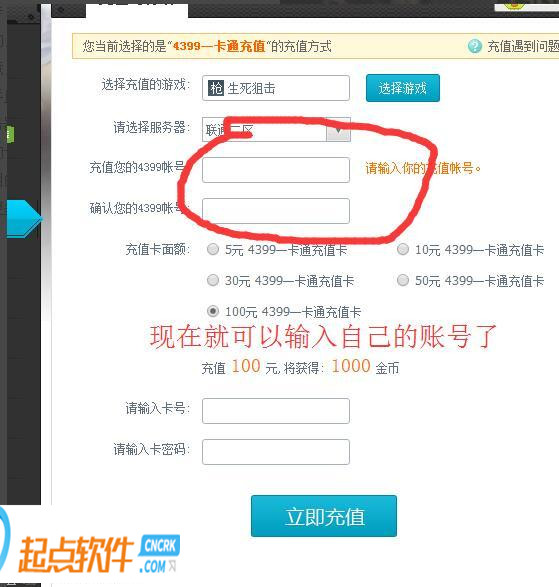
Task: Click the 生死狙击 game icon
Action: tap(216, 88)
